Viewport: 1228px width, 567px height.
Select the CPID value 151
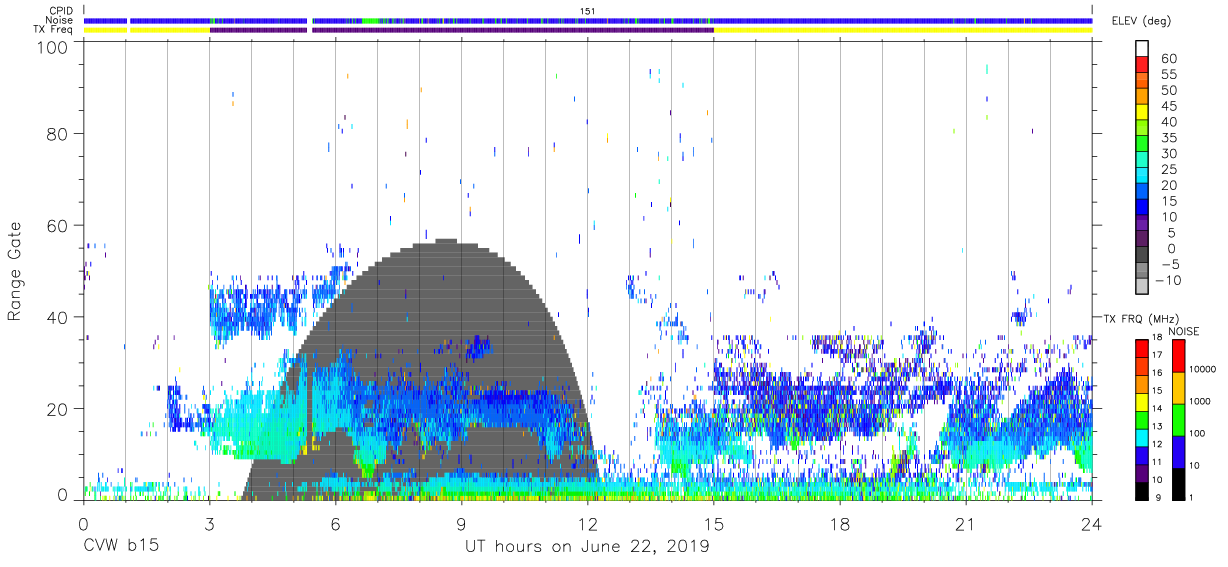587,10
